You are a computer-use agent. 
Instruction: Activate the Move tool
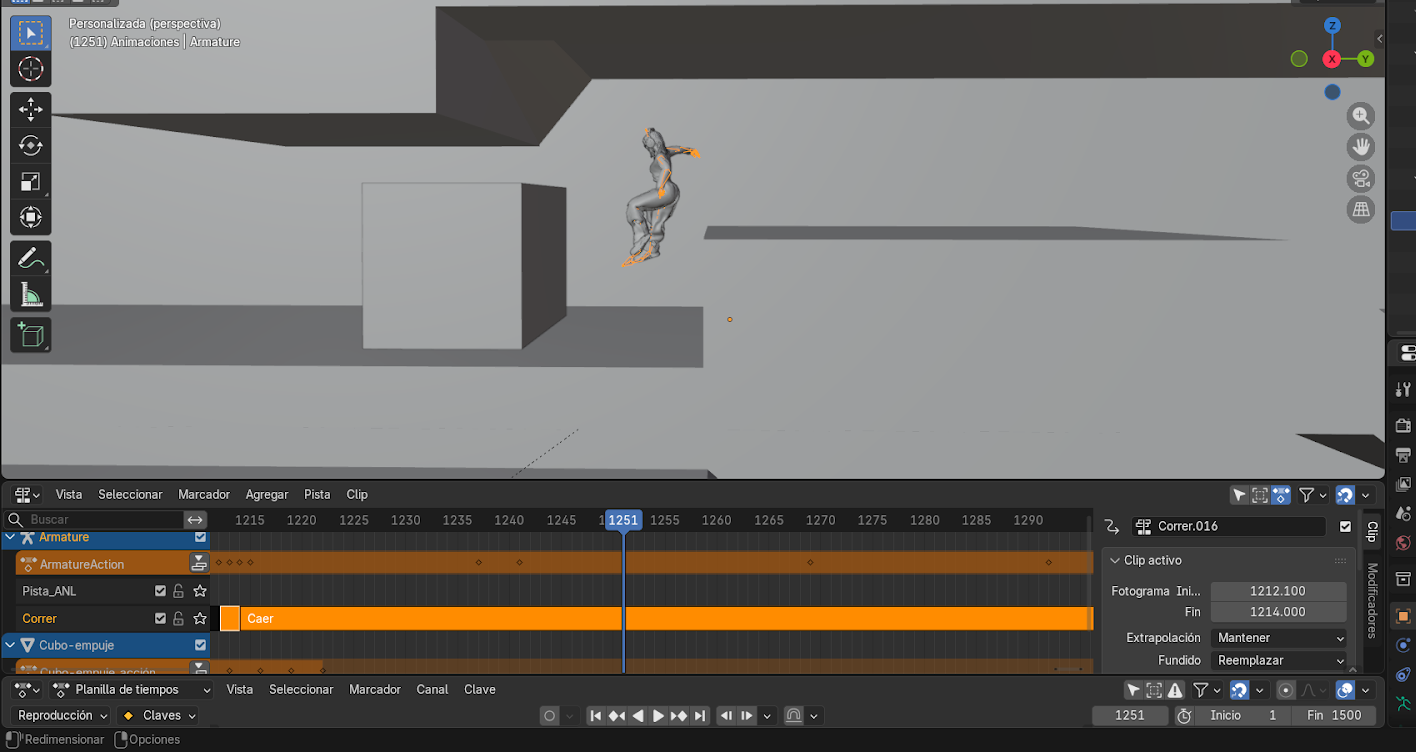pos(30,109)
